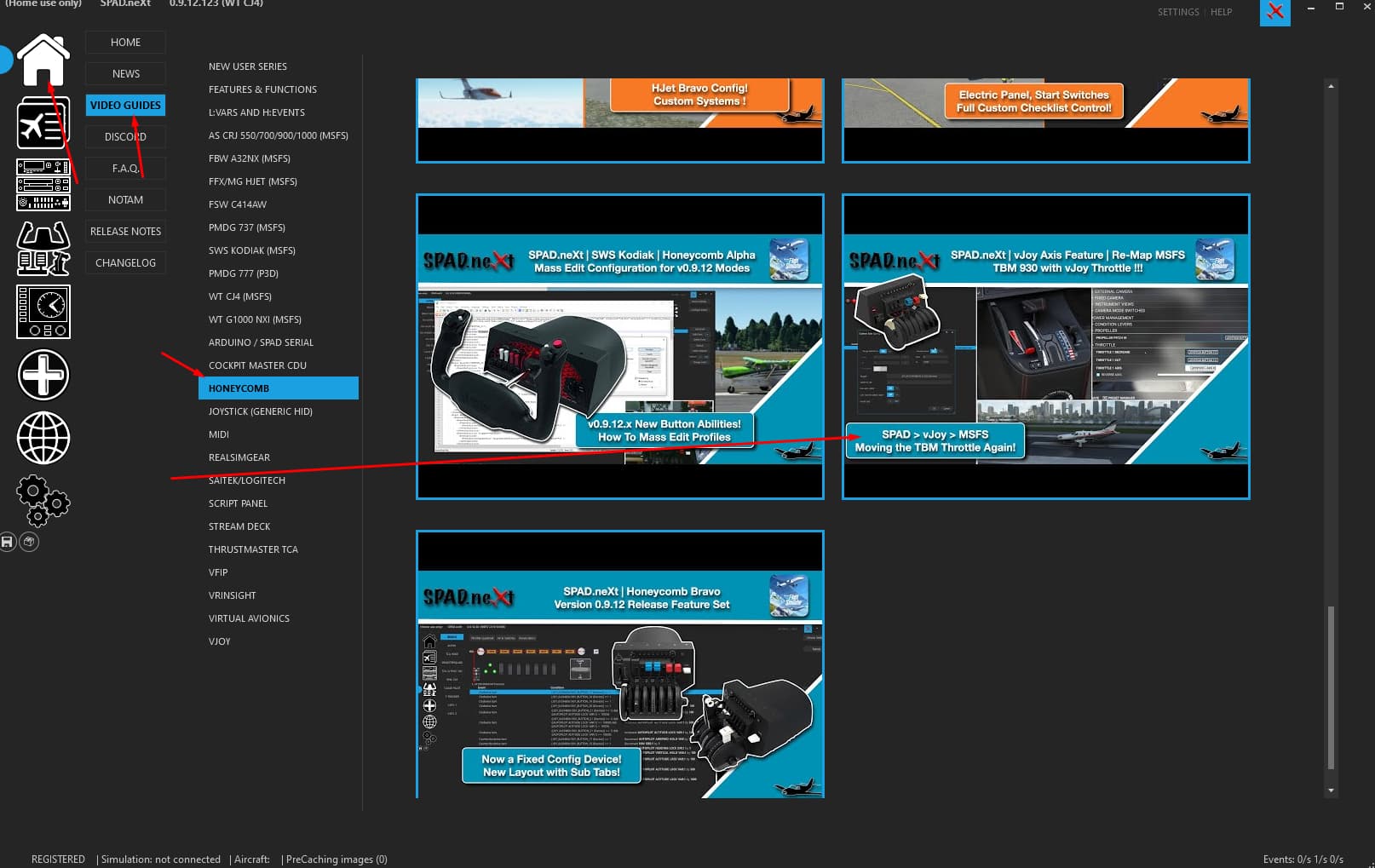Click the small package cube icon

pyautogui.click(x=29, y=542)
